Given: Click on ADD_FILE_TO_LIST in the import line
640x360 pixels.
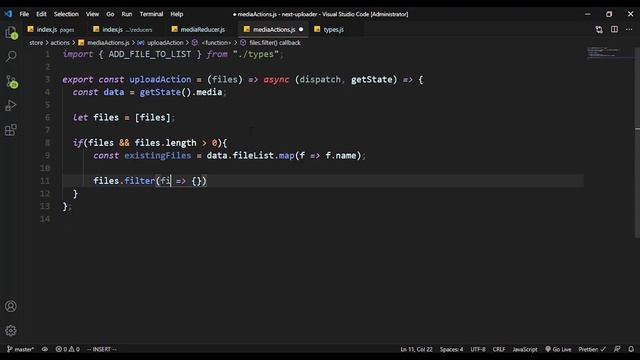Looking at the screenshot, I should pos(150,54).
